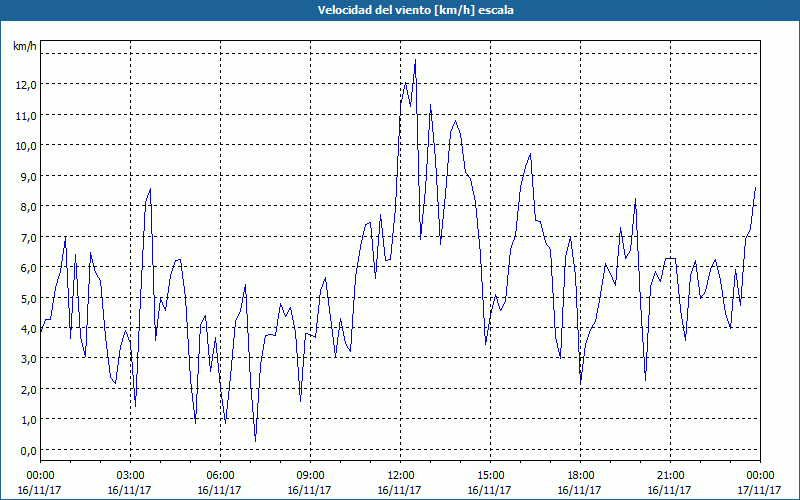Viewport: 800px width, 500px height.
Task: Click the wind speed peak after 12:00
Action: pos(415,60)
